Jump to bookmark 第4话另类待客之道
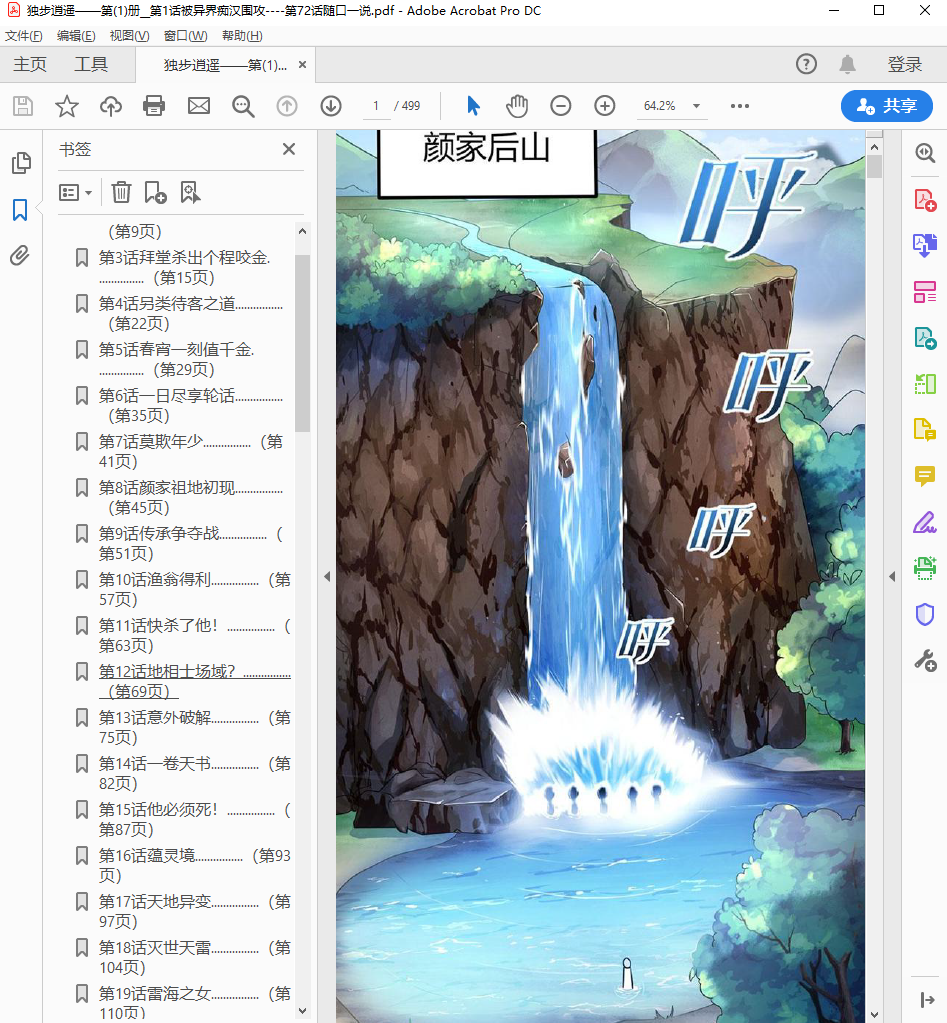 click(x=190, y=314)
